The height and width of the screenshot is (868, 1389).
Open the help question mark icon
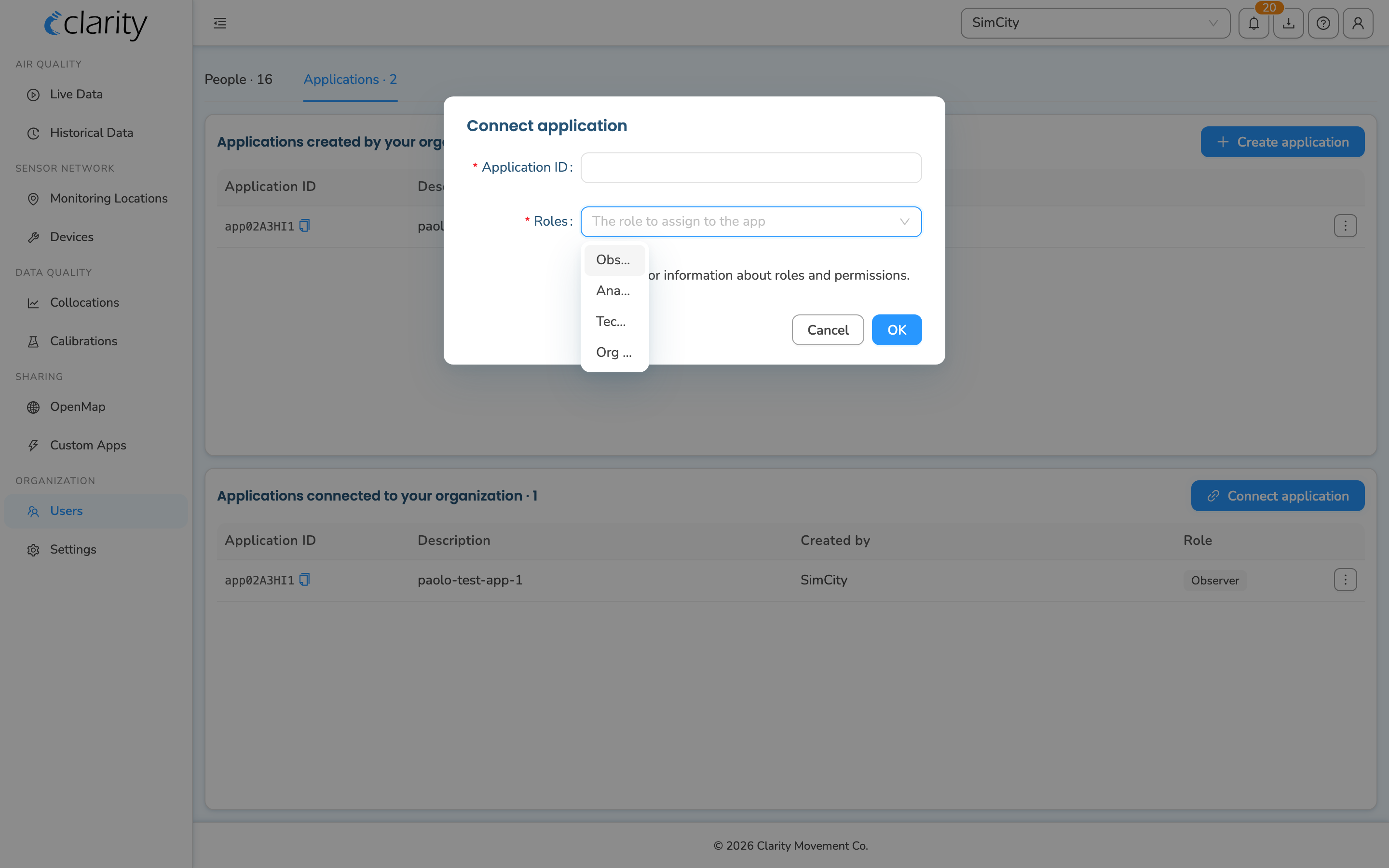[x=1323, y=23]
